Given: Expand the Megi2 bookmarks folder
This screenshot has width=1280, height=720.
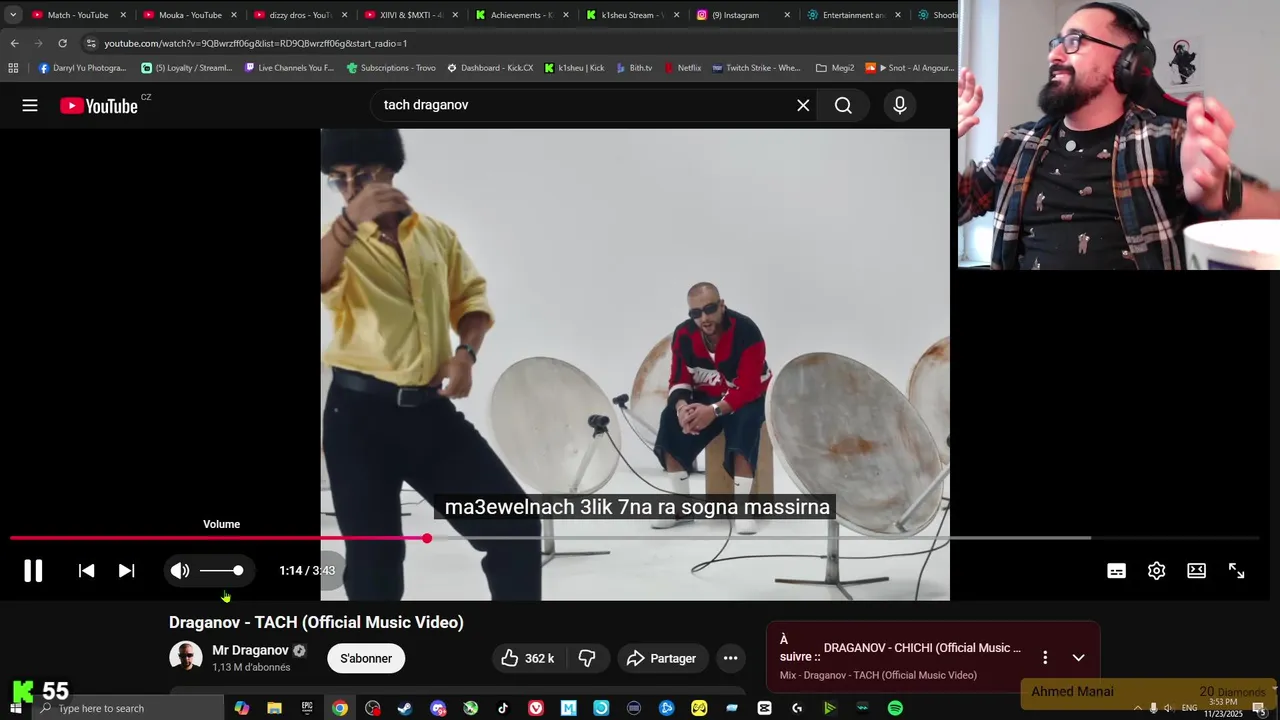Looking at the screenshot, I should click(835, 68).
